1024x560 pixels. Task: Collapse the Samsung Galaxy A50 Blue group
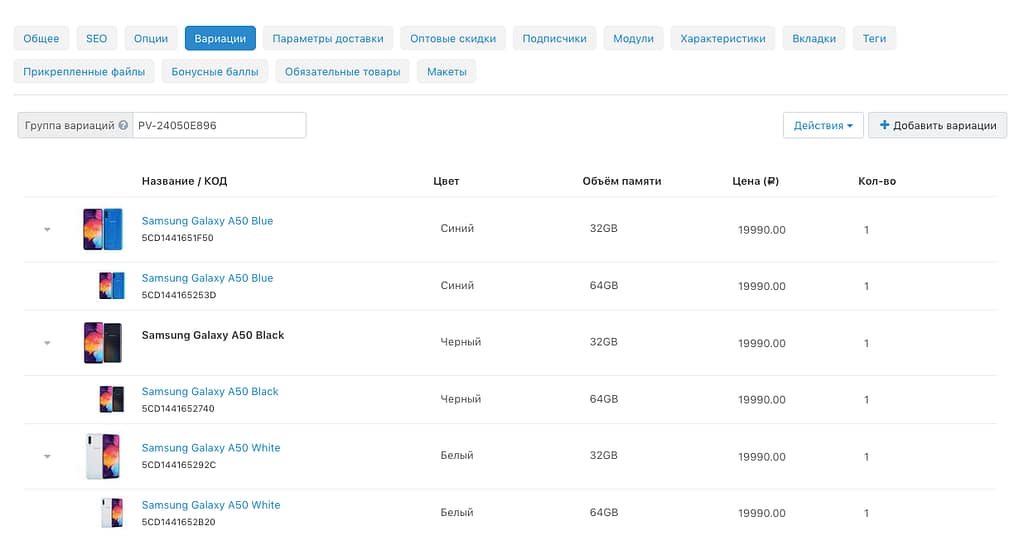pos(47,230)
